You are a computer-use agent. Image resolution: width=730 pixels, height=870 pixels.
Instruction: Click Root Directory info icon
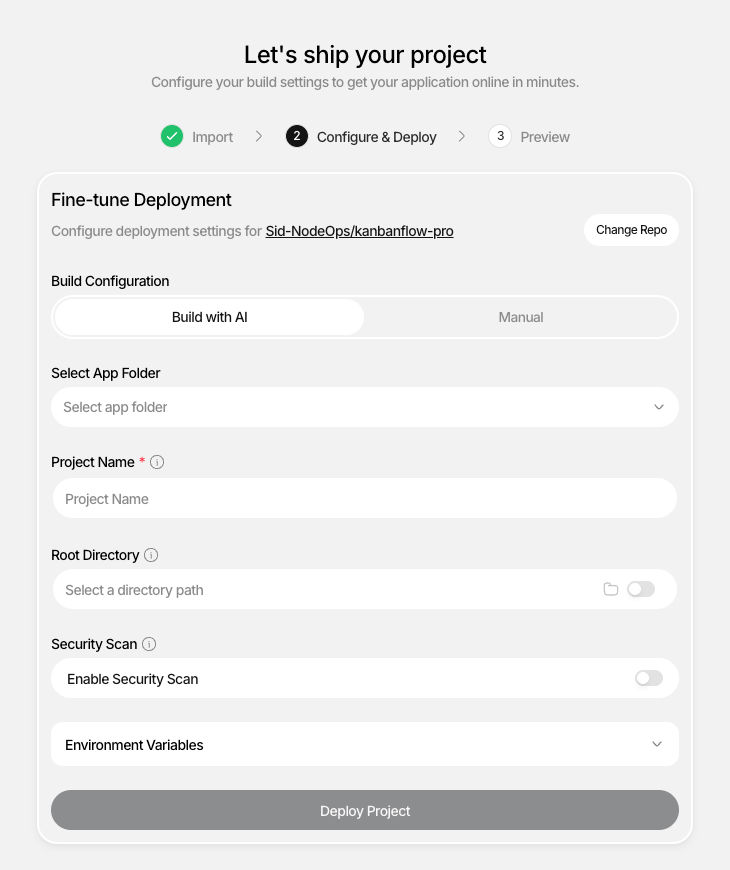point(151,555)
